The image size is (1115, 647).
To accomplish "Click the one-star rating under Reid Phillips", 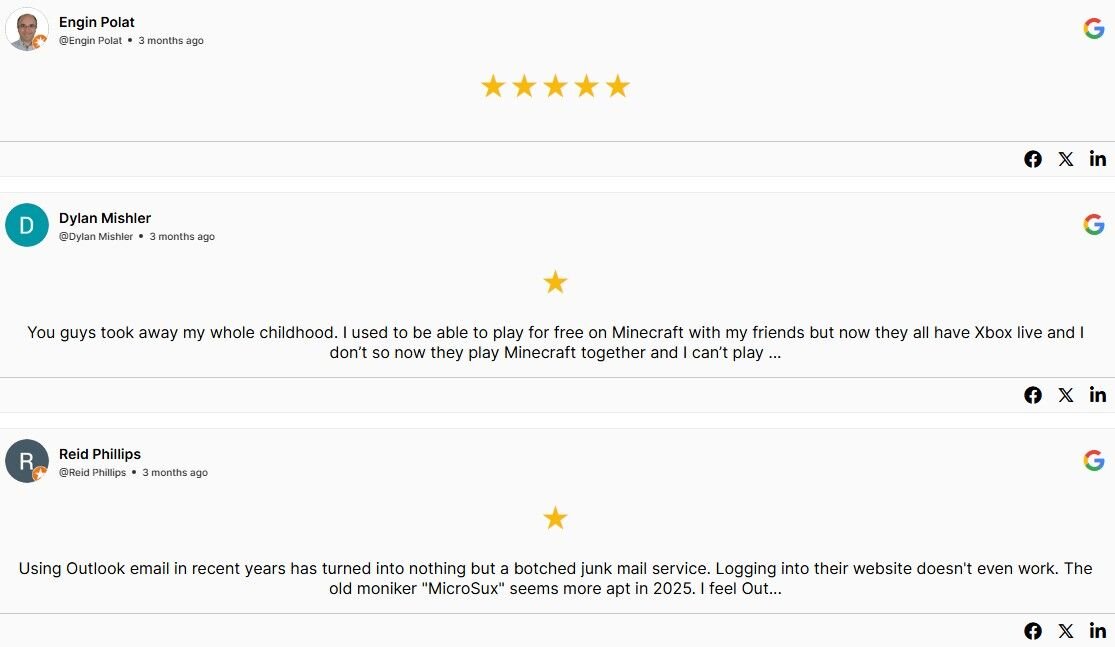I will 555,518.
